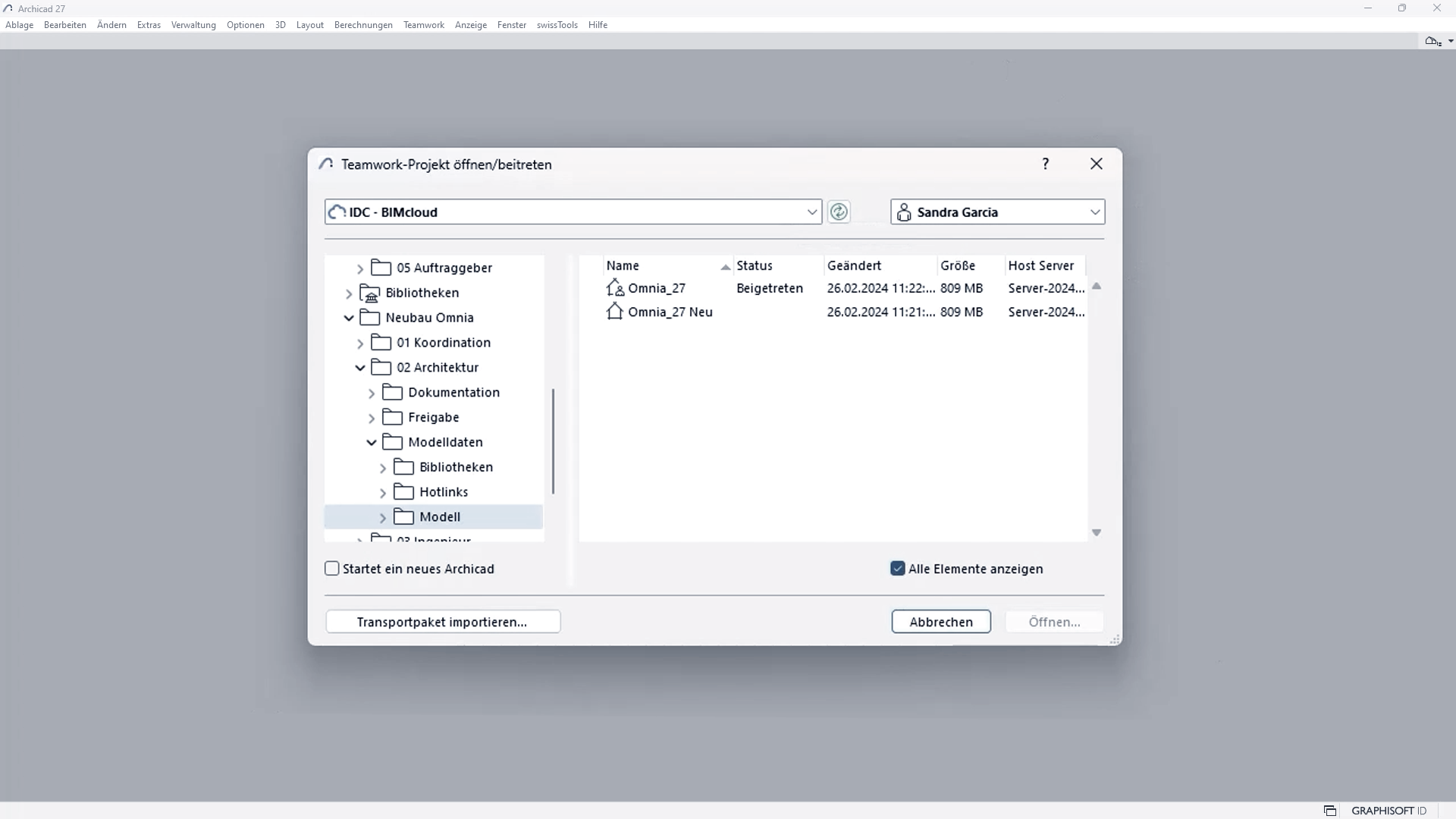
Task: Open the IDC - BIMcloud server dropdown
Action: [x=812, y=212]
